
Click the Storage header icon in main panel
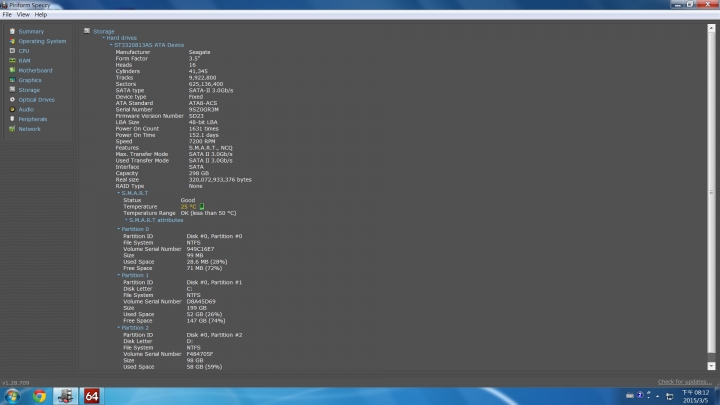point(87,31)
